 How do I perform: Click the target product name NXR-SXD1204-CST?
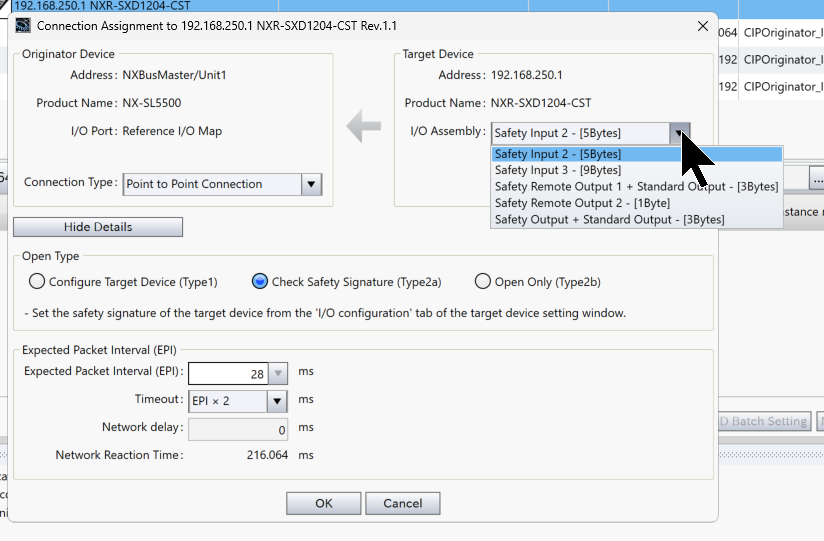point(541,103)
